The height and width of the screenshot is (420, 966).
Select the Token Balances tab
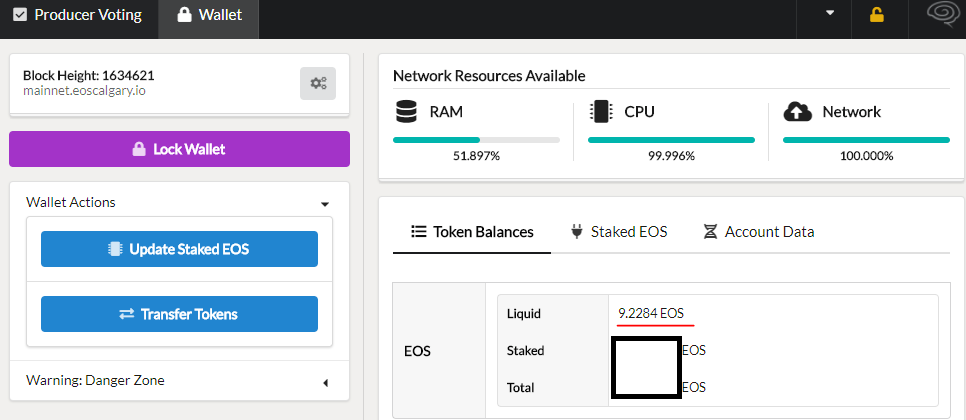click(x=472, y=232)
